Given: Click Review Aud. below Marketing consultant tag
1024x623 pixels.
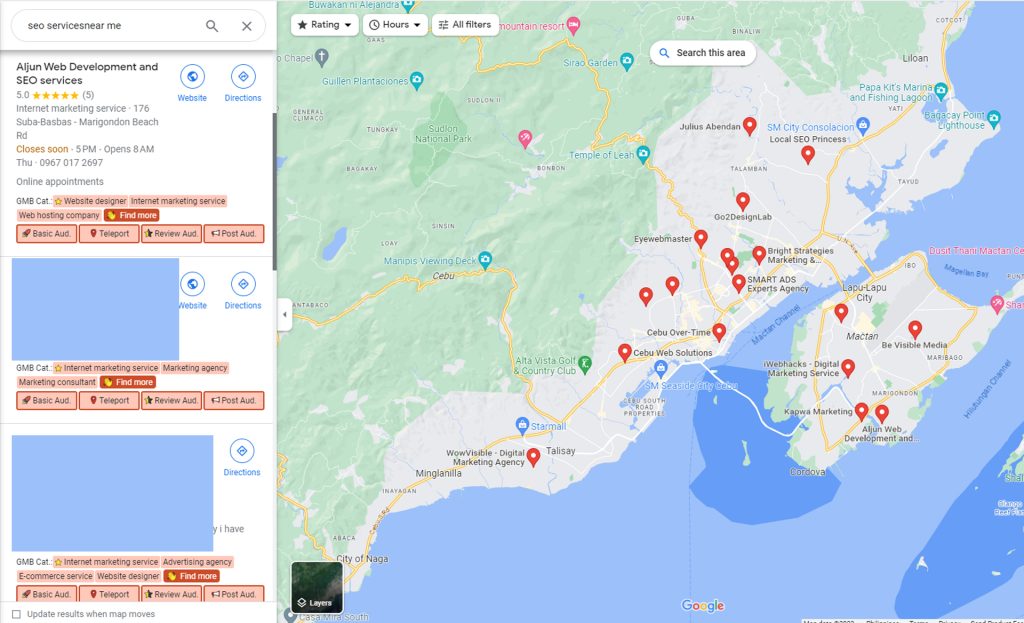Looking at the screenshot, I should (x=171, y=400).
